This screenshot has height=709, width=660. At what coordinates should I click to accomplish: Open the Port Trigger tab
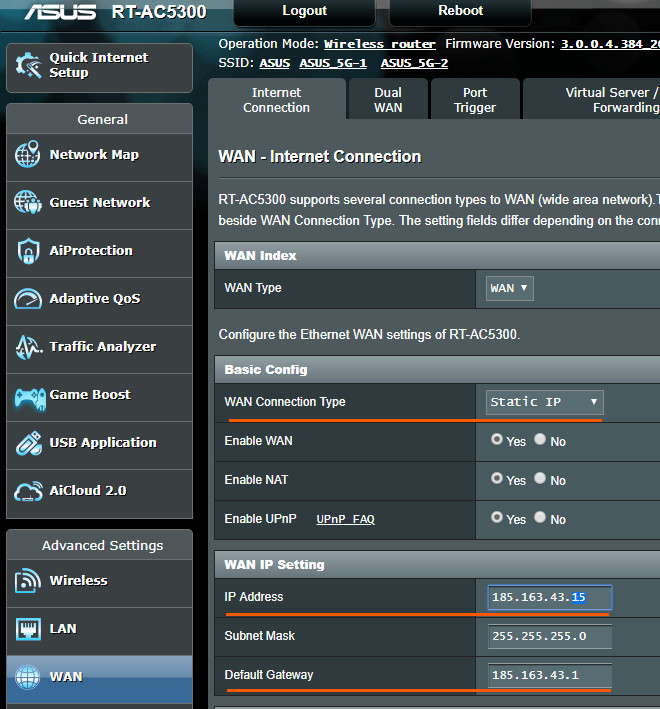[x=475, y=100]
